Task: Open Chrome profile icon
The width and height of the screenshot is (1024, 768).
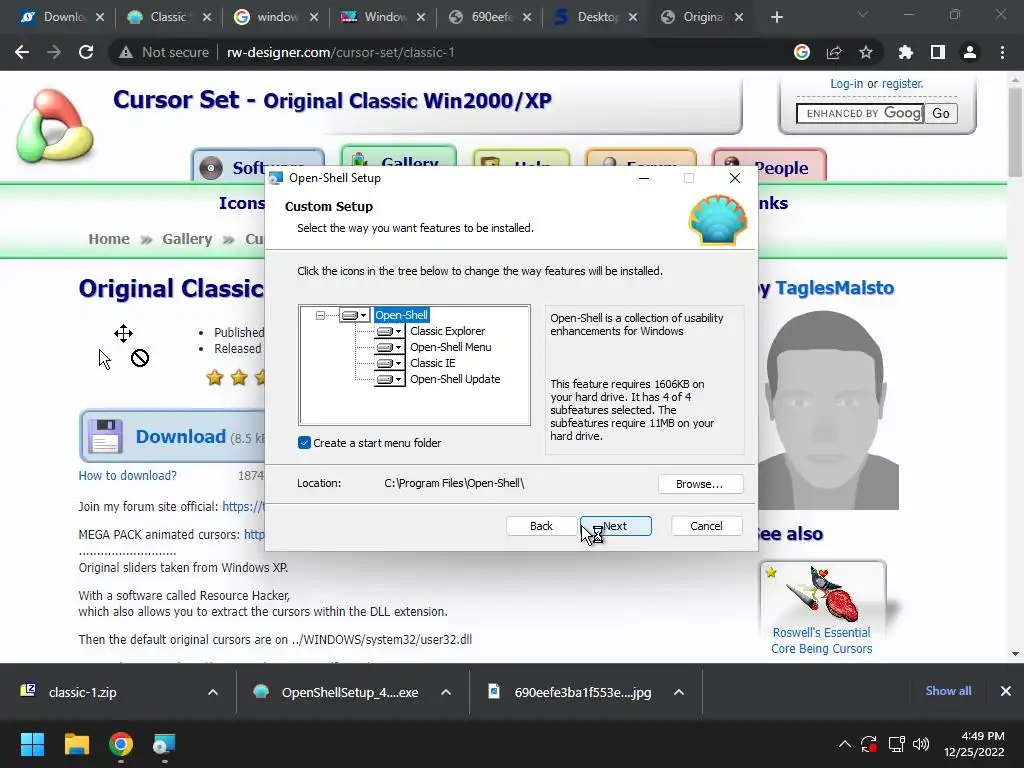Action: (970, 52)
